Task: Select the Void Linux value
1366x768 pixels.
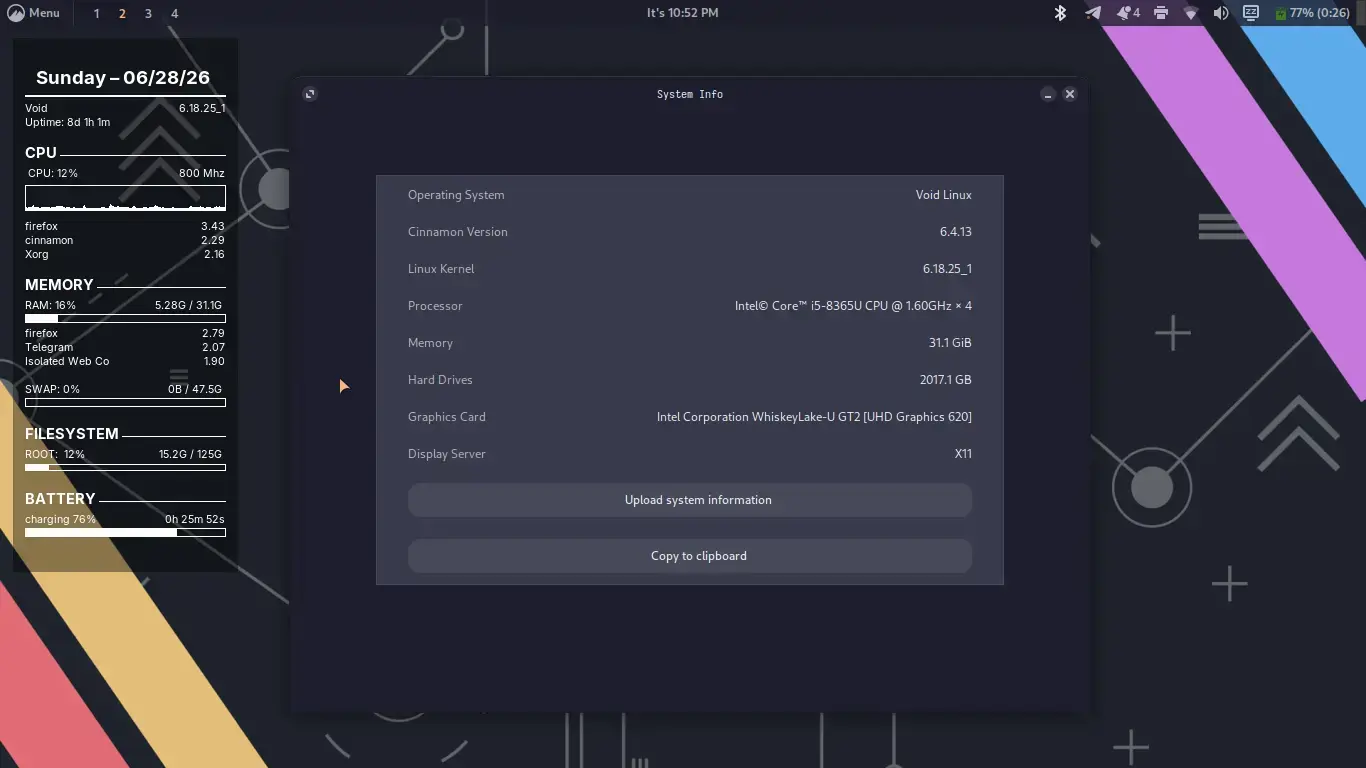Action: [x=944, y=195]
